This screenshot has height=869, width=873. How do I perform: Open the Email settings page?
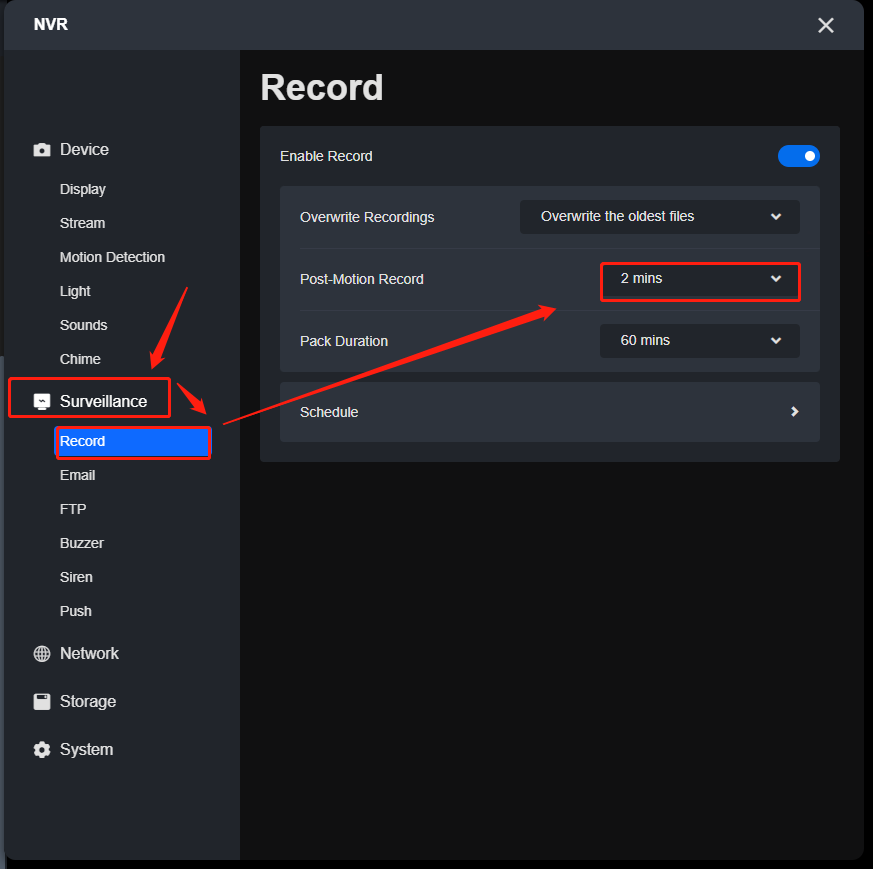pos(77,475)
